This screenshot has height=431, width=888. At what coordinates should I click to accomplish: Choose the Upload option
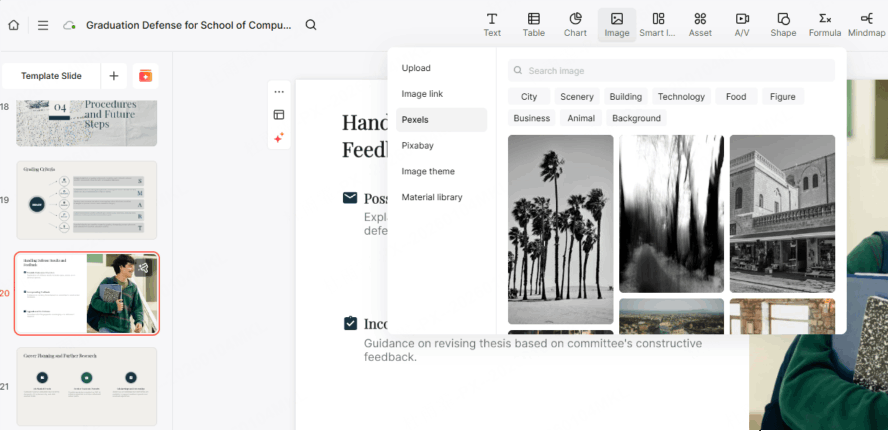tap(416, 68)
